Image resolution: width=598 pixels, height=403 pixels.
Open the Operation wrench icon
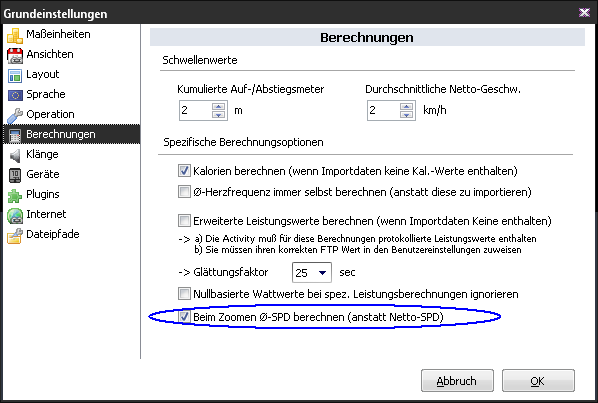click(x=15, y=115)
